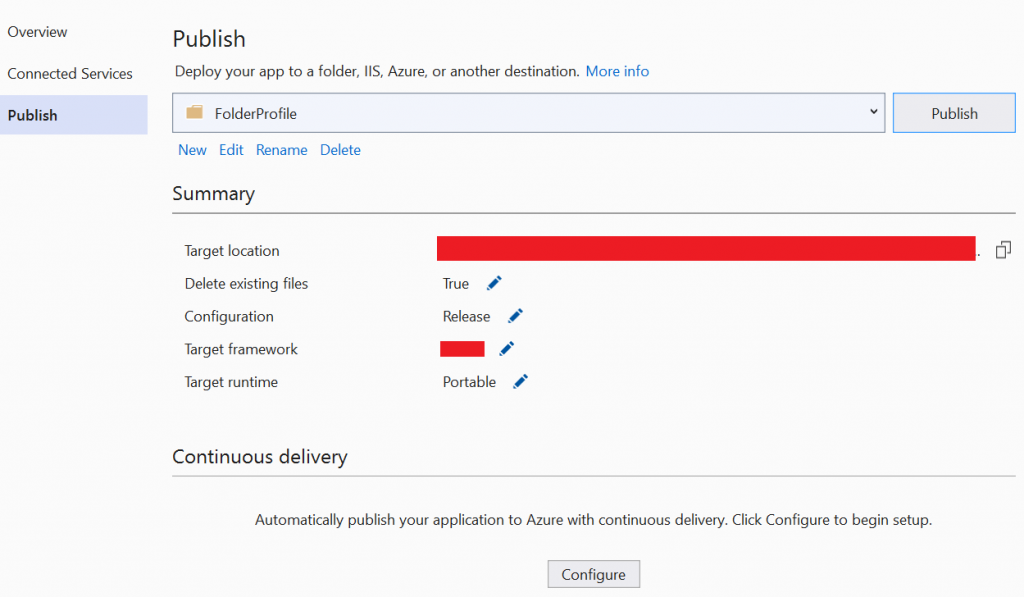Edit the Target runtime with pencil icon
The height and width of the screenshot is (597, 1024).
(519, 381)
